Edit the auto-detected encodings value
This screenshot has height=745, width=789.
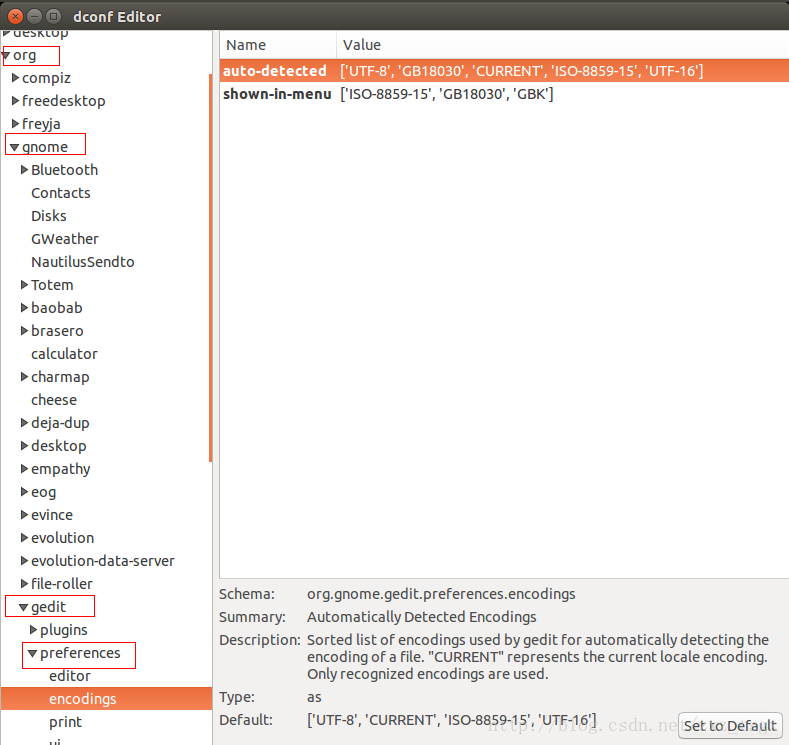point(521,71)
